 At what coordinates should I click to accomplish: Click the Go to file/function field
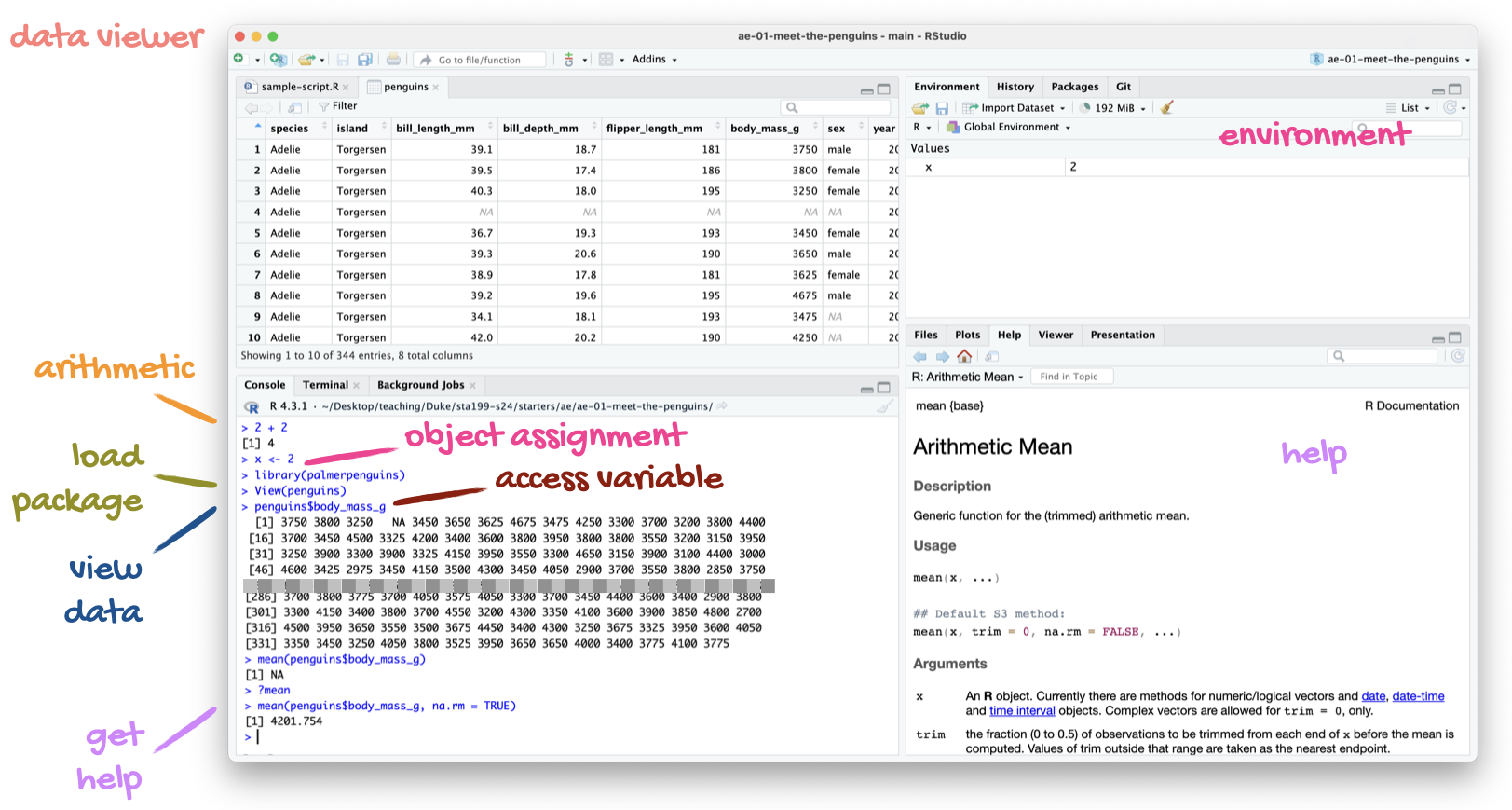(x=480, y=60)
